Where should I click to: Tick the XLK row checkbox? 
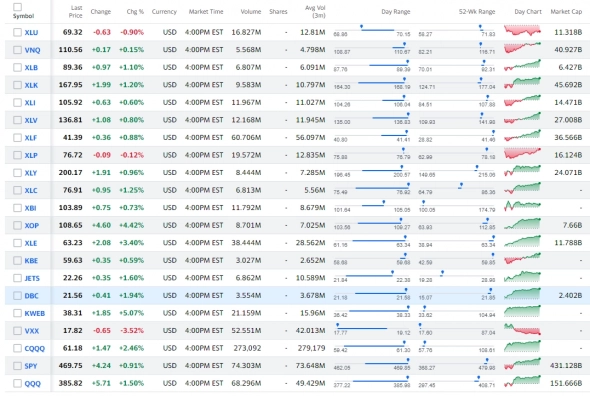click(17, 85)
